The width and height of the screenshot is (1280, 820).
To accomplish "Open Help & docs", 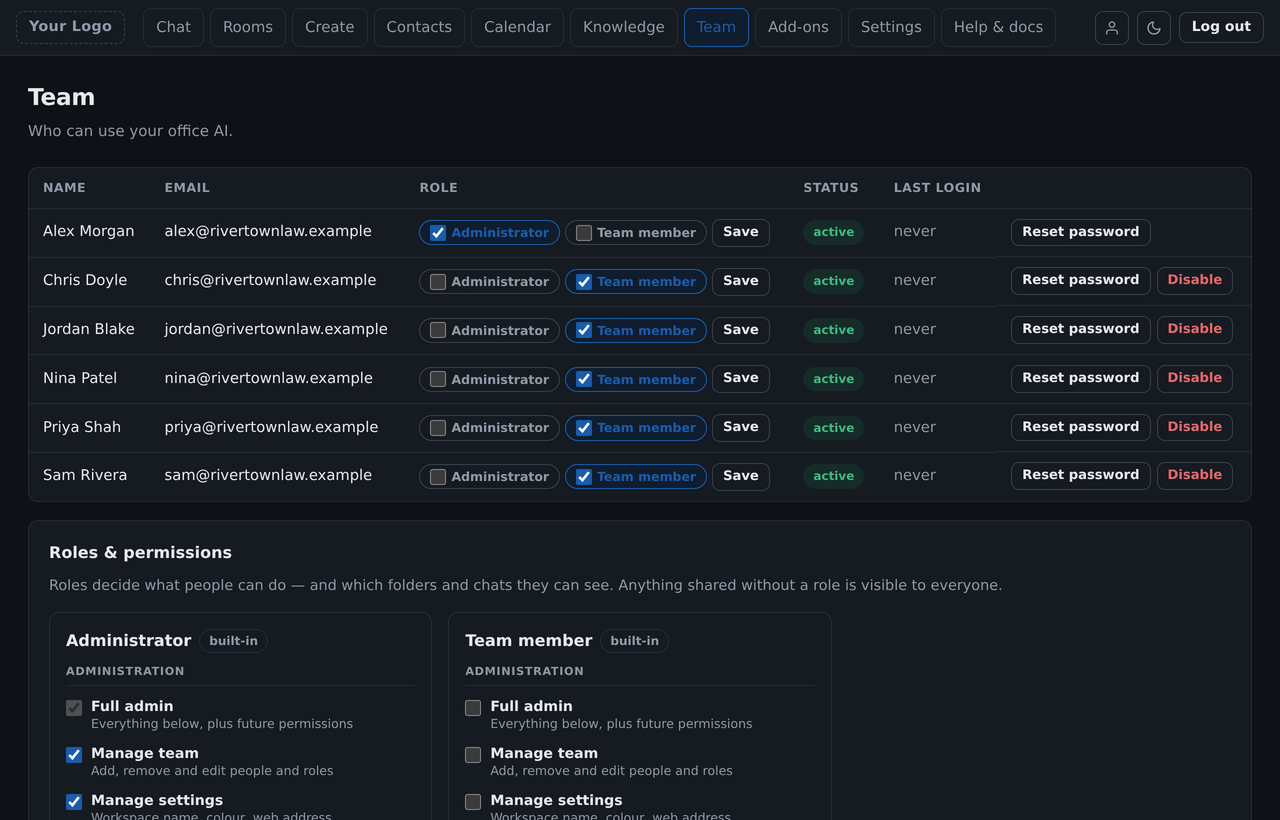I will point(998,27).
